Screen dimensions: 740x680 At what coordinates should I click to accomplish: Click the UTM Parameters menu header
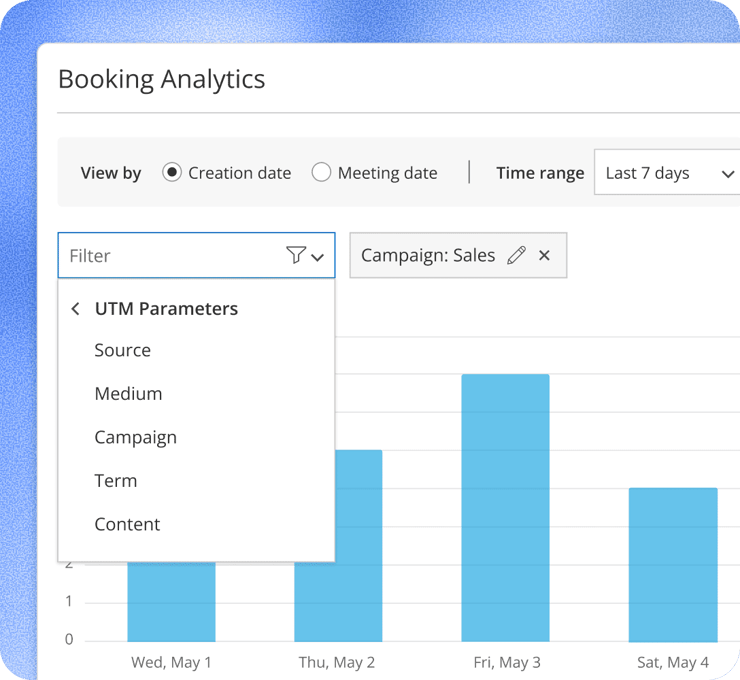click(166, 309)
